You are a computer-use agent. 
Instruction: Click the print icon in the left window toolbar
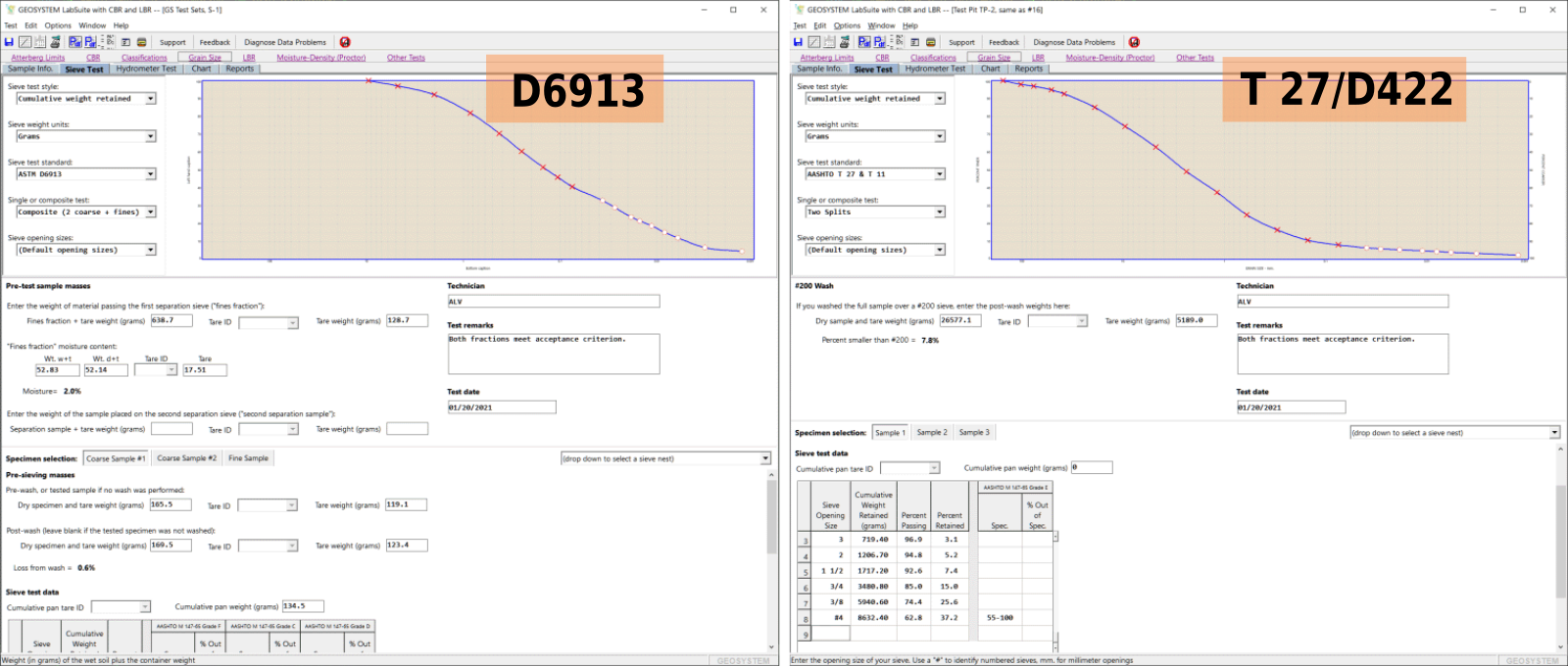(56, 42)
